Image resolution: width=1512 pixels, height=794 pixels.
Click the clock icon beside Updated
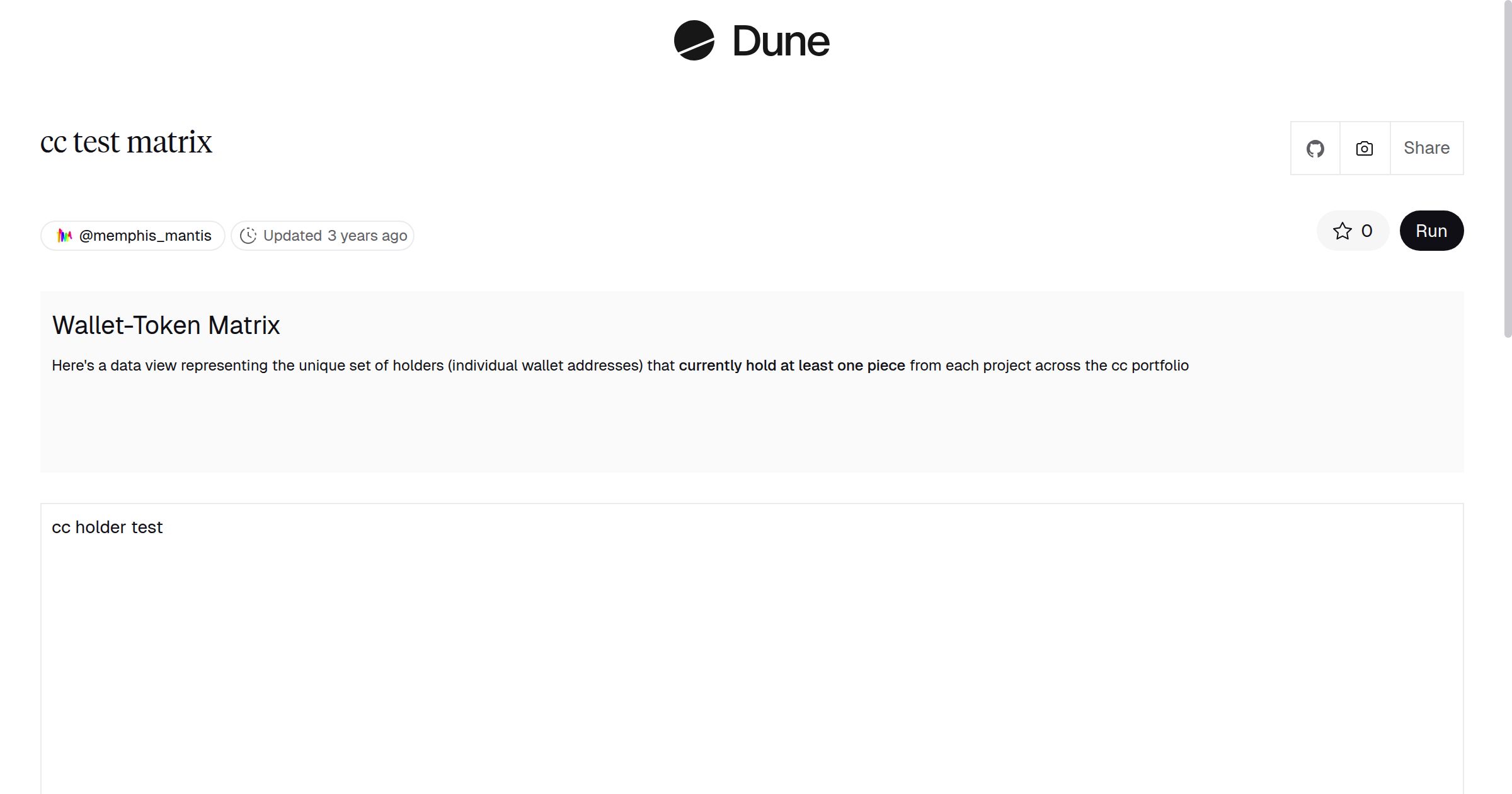[248, 236]
